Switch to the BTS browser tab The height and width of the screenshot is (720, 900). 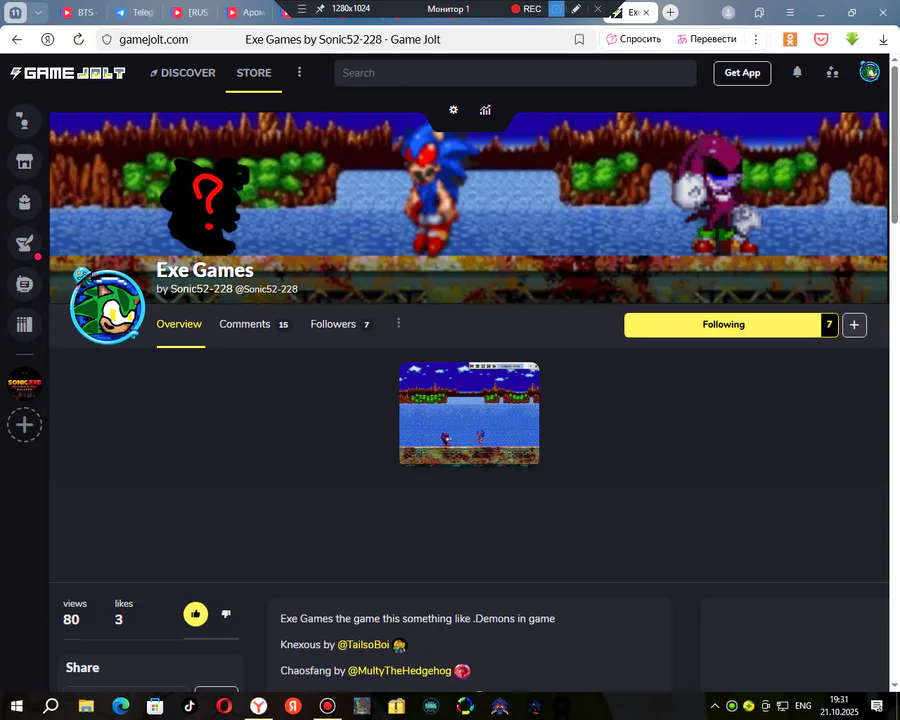80,12
